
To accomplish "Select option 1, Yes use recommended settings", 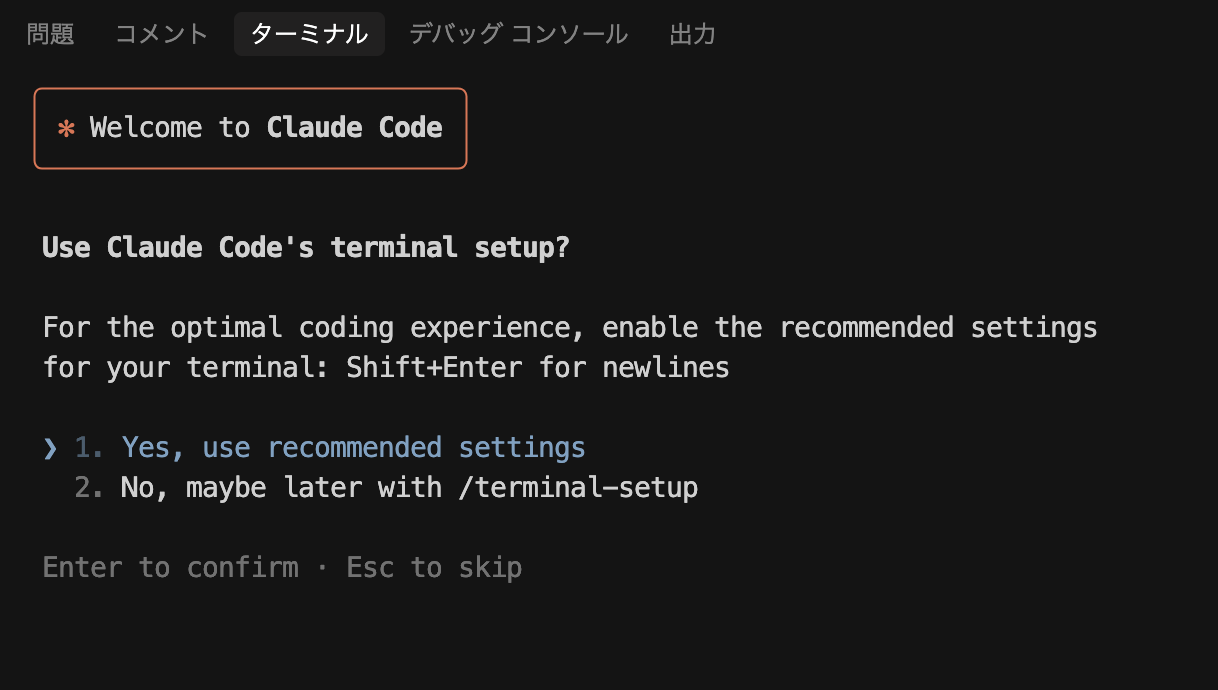I will click(x=352, y=447).
